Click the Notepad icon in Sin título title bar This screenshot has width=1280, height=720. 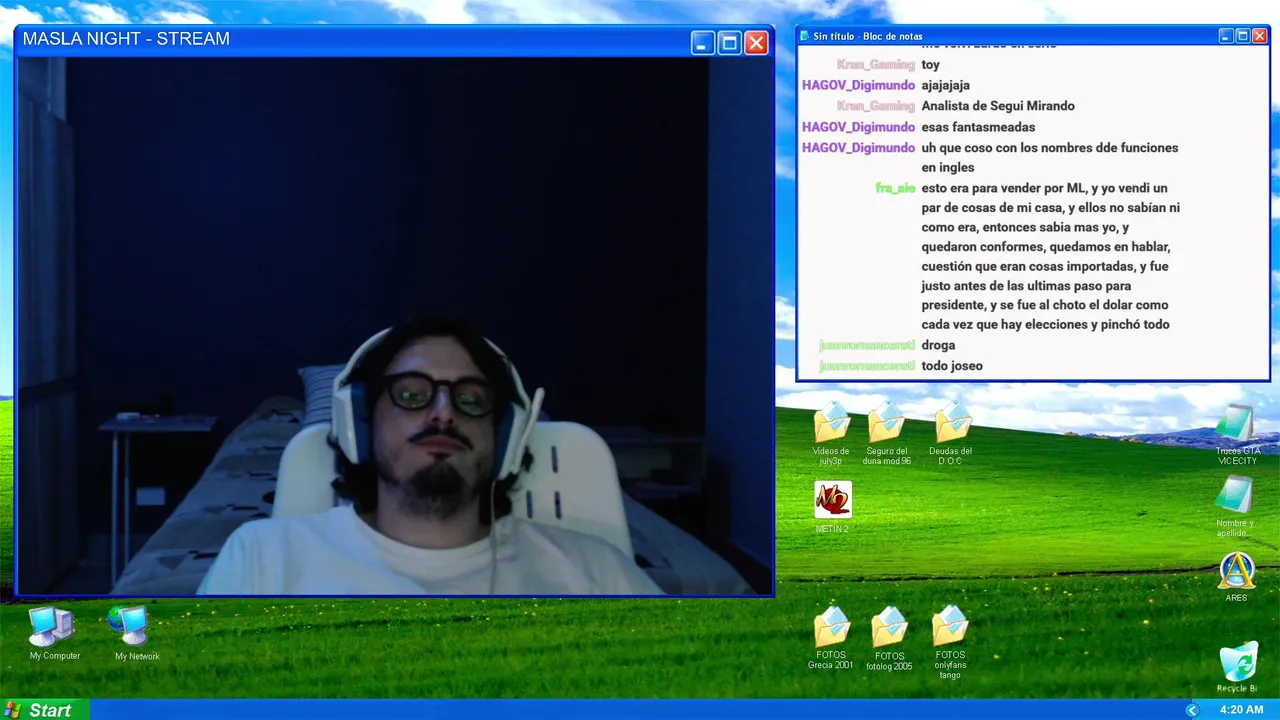tap(805, 36)
